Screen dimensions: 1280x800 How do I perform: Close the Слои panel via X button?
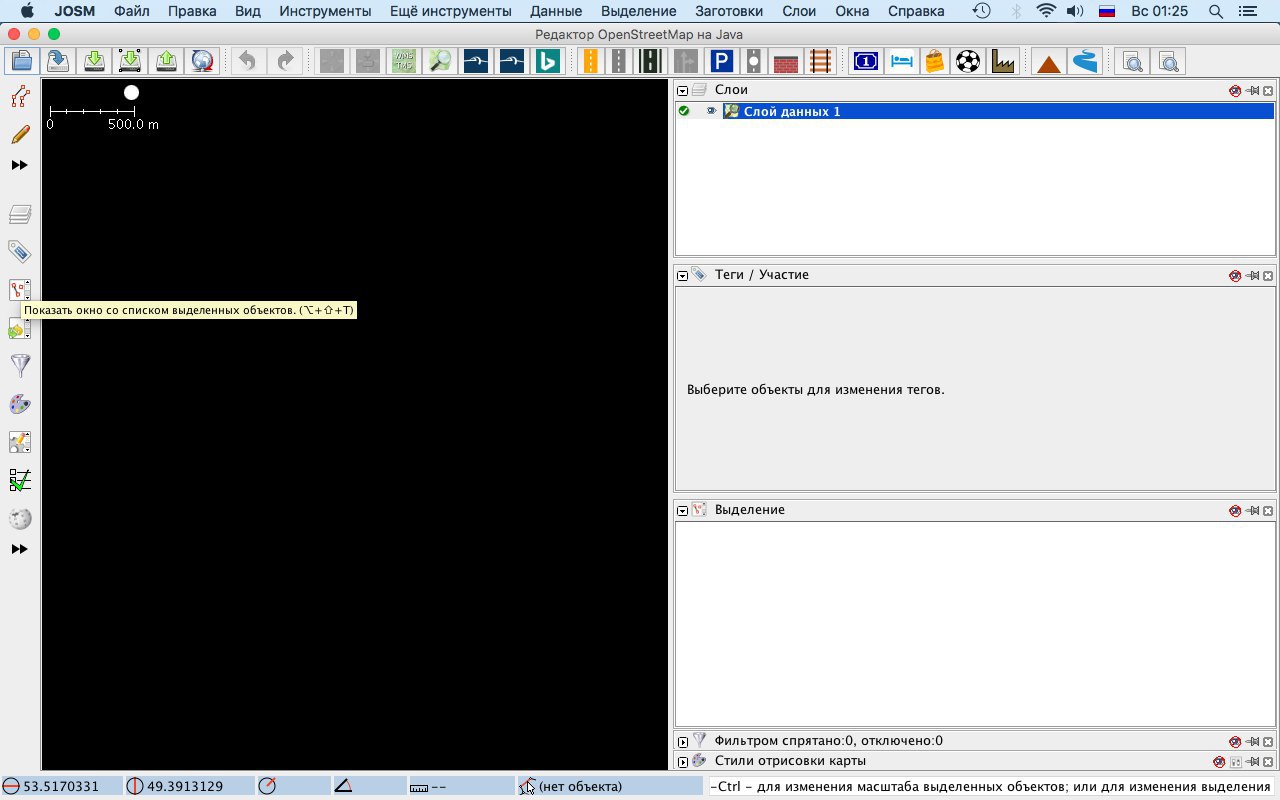[x=1268, y=91]
